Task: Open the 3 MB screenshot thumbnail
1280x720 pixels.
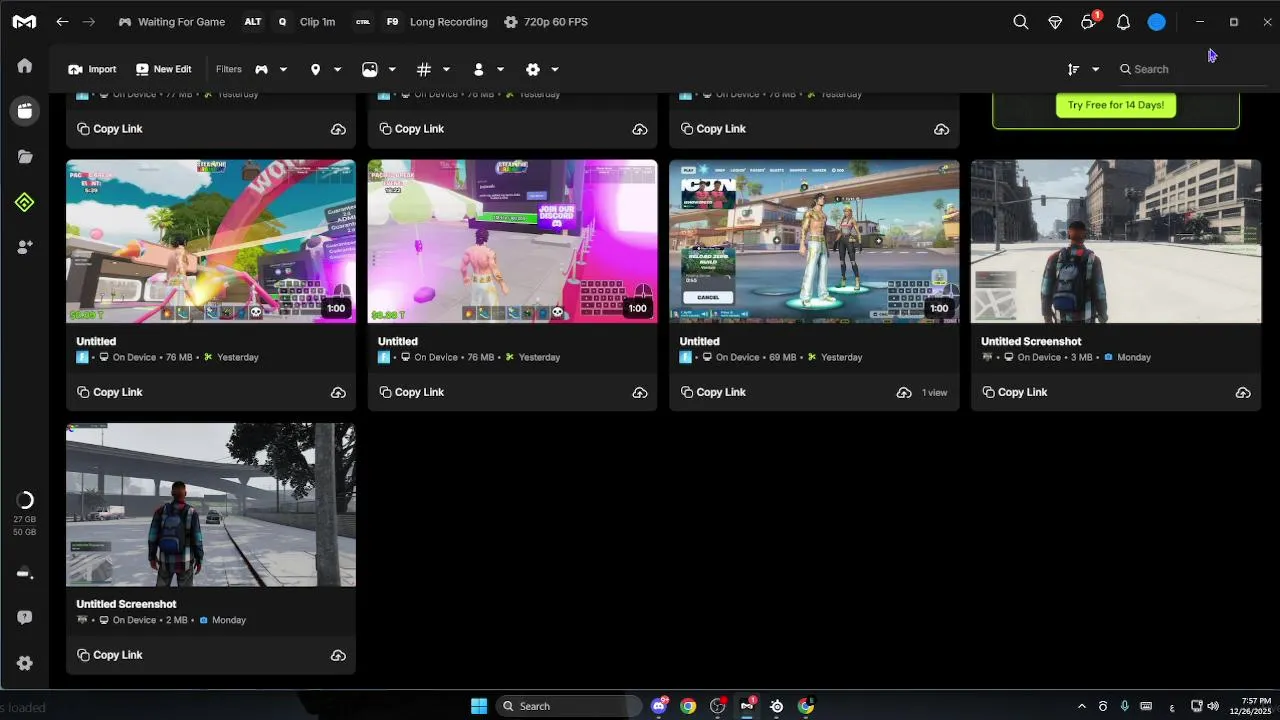Action: [1116, 241]
